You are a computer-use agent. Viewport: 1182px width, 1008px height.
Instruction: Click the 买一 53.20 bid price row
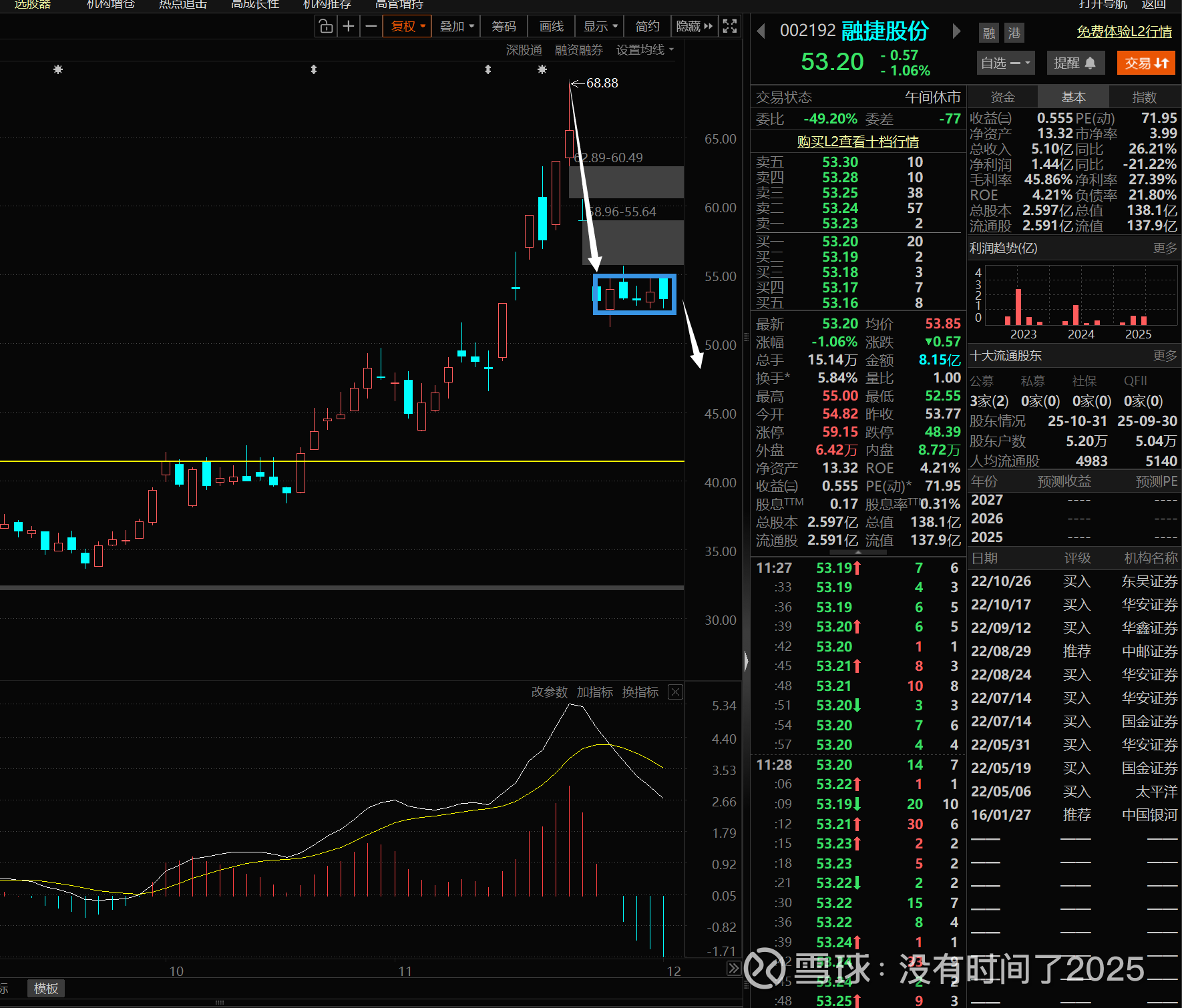click(857, 242)
